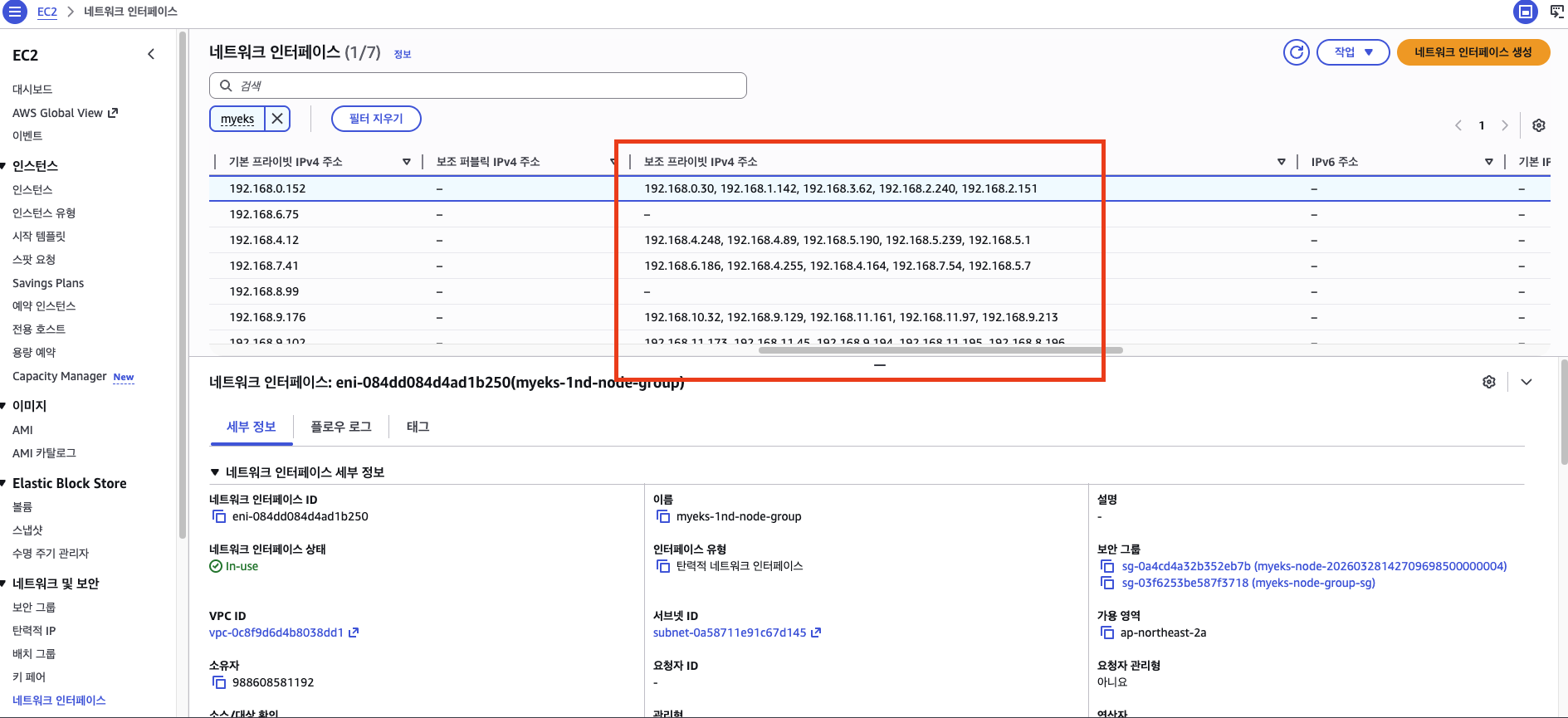
Task: Collapse the 인스턴스 sidebar section
Action: [3, 166]
